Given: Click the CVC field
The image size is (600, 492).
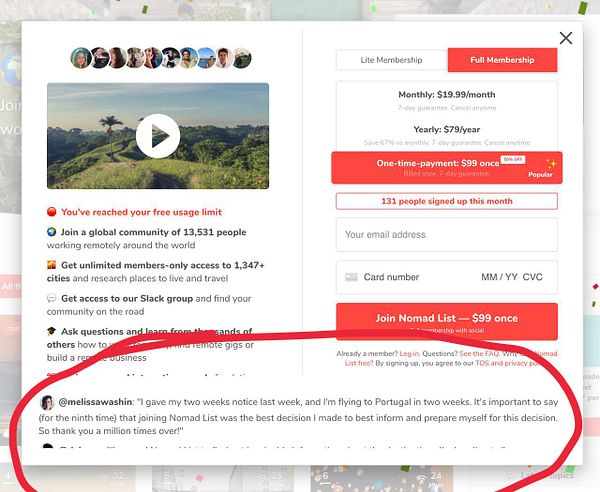Looking at the screenshot, I should coord(533,277).
